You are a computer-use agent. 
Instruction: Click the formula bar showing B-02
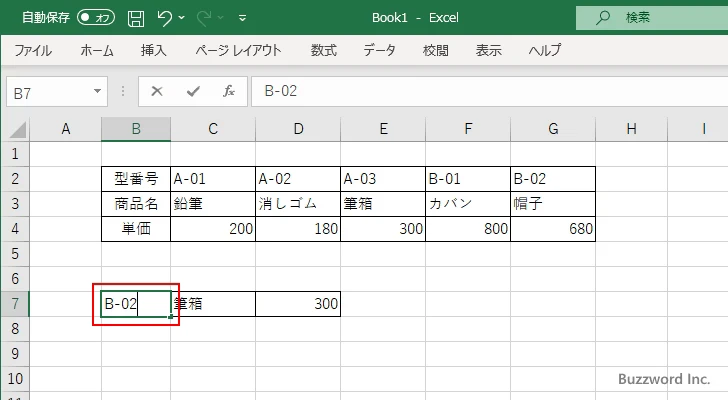tap(490, 91)
